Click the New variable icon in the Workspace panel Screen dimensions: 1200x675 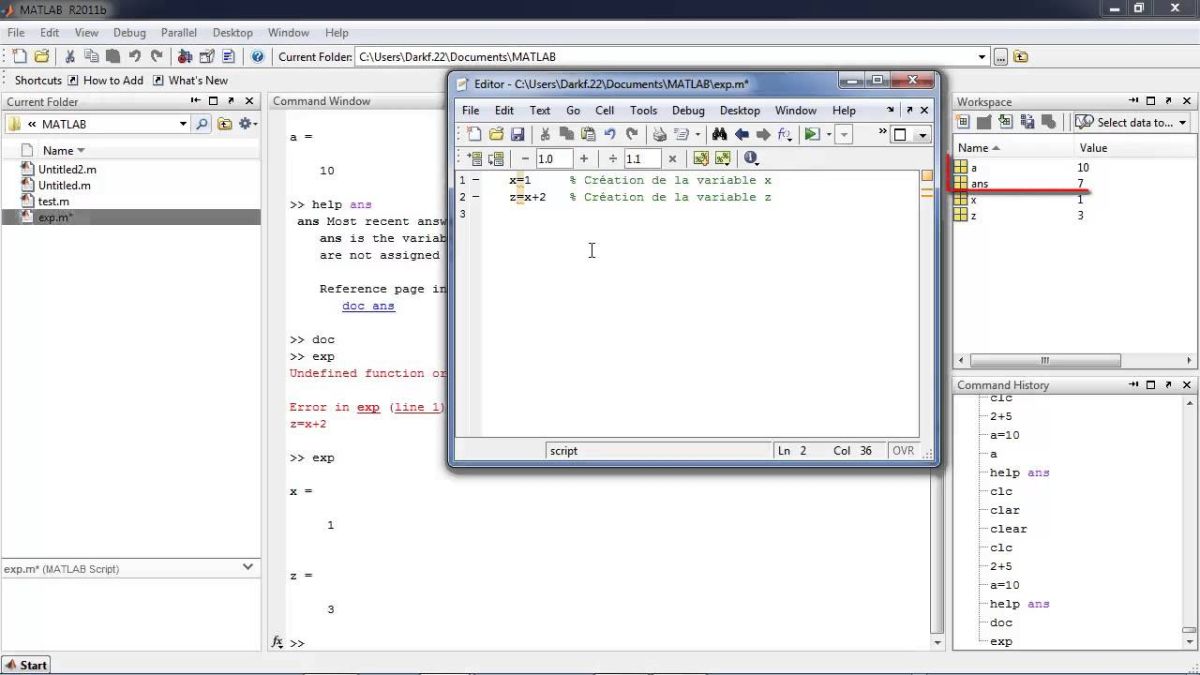coord(963,122)
